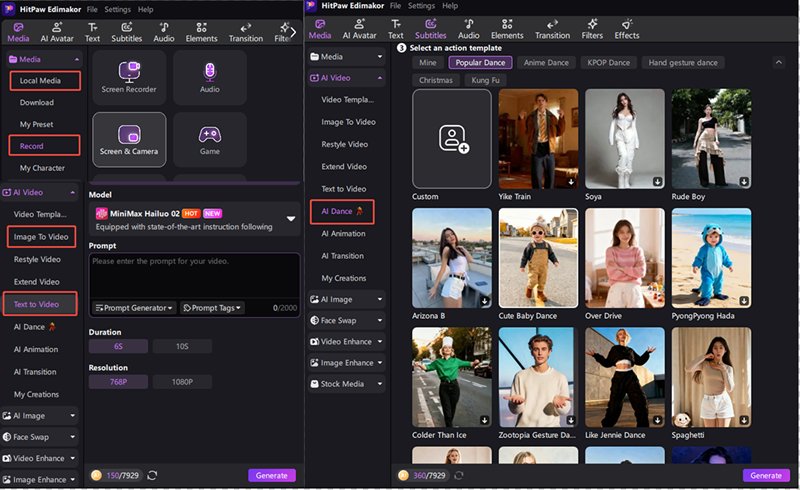The width and height of the screenshot is (800, 490).
Task: Select the Cute Baby Dance template
Action: tap(538, 258)
